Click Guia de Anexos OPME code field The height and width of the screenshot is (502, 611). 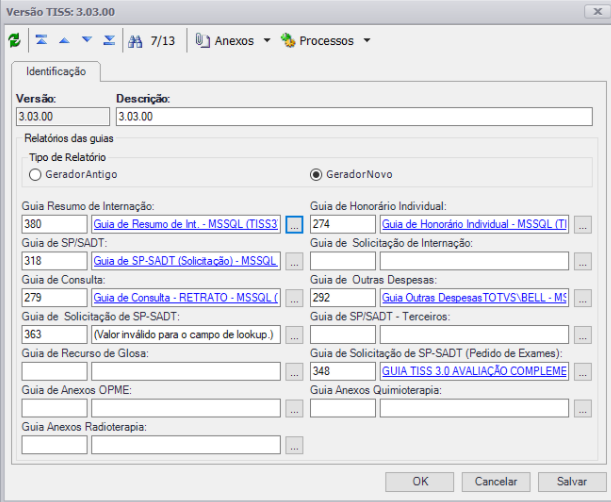pyautogui.click(x=54, y=408)
